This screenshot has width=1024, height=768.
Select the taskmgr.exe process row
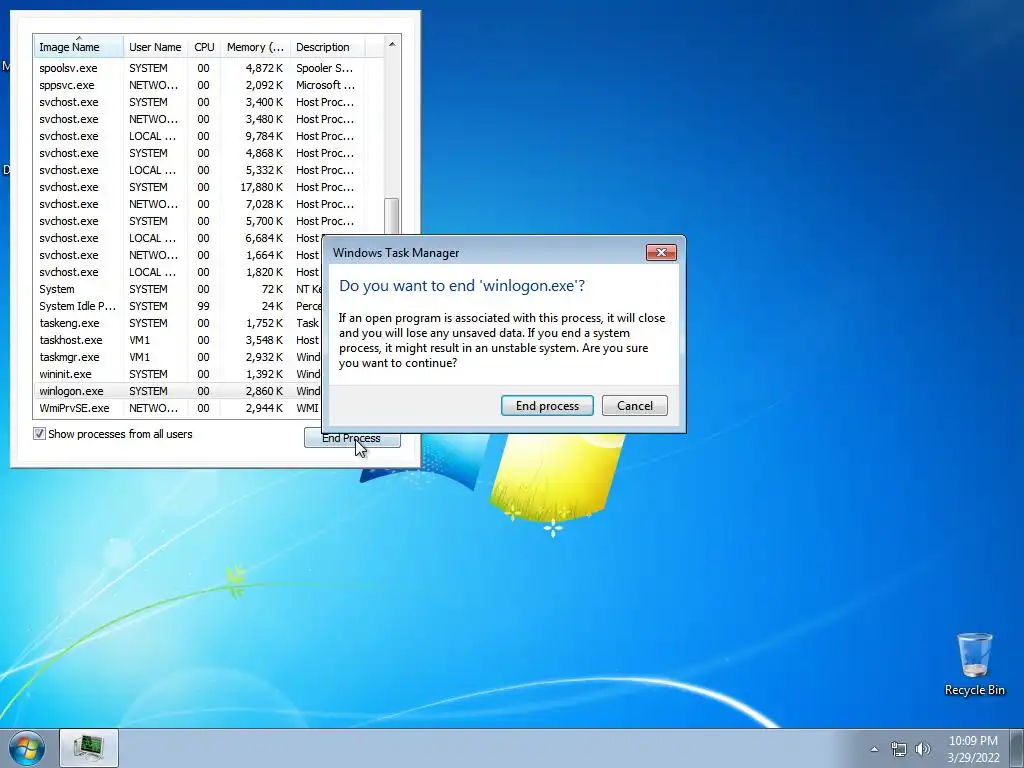(177, 357)
